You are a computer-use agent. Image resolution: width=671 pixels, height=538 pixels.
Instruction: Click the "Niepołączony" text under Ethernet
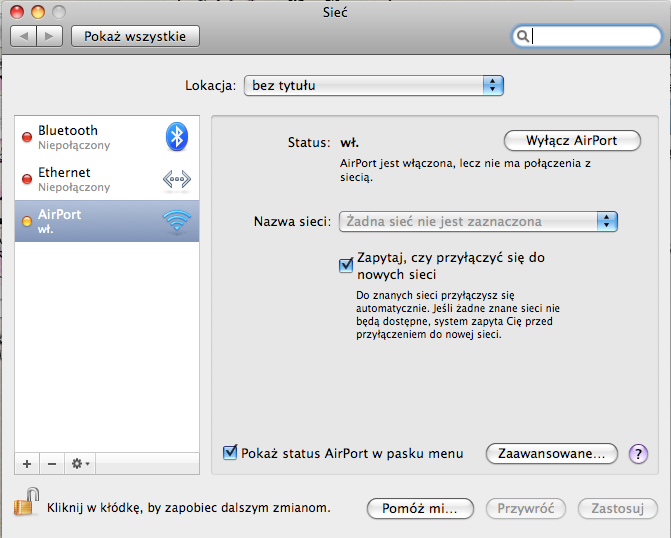point(74,187)
